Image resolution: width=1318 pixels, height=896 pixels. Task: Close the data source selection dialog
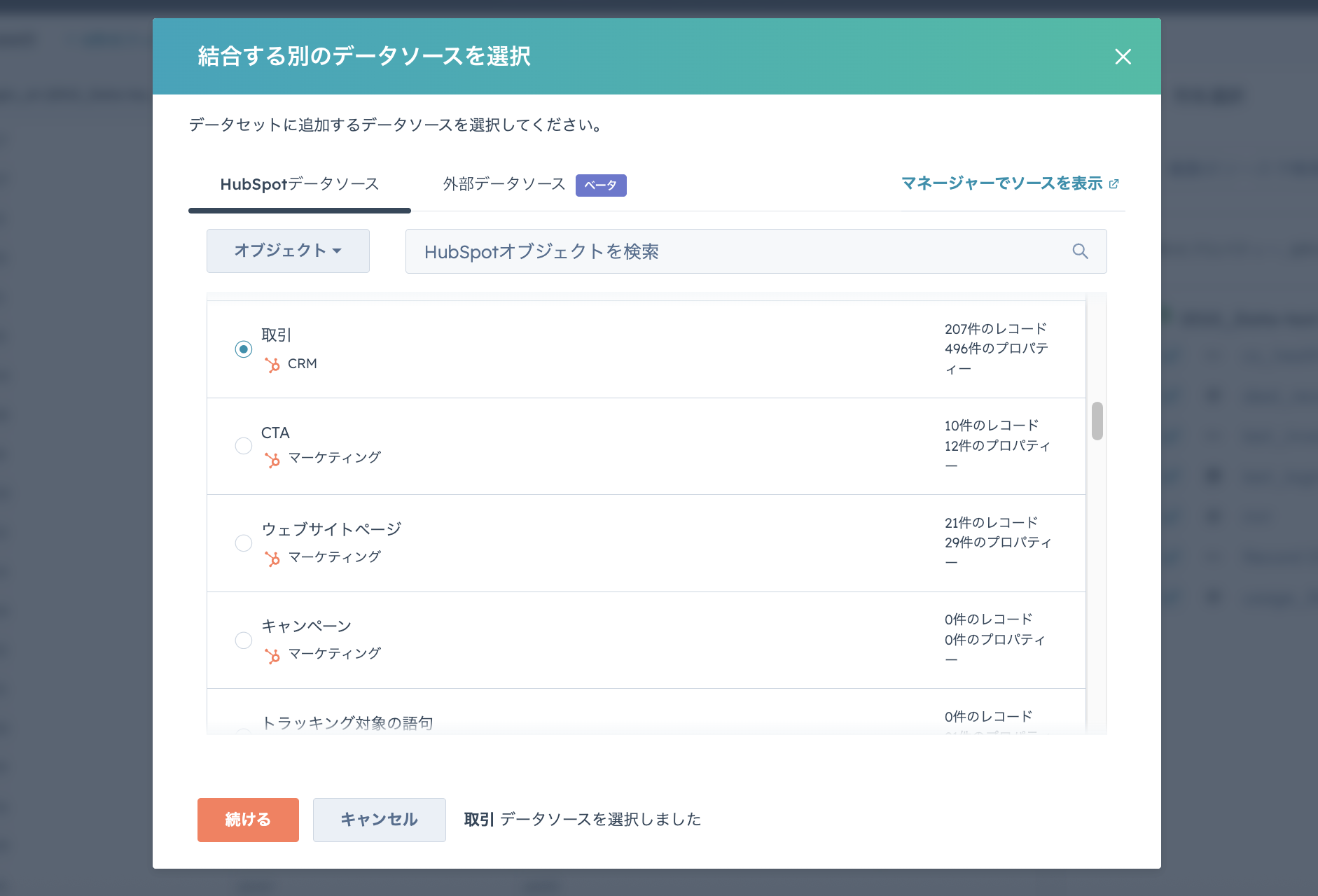1123,57
